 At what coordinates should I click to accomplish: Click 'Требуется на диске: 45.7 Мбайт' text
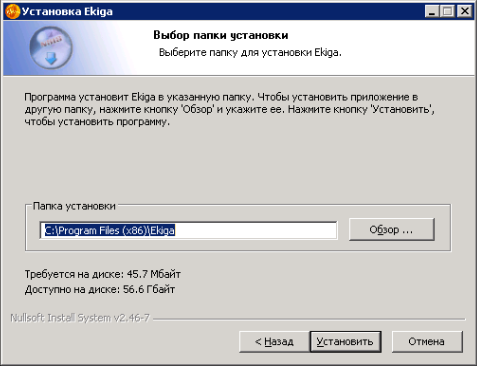103,274
